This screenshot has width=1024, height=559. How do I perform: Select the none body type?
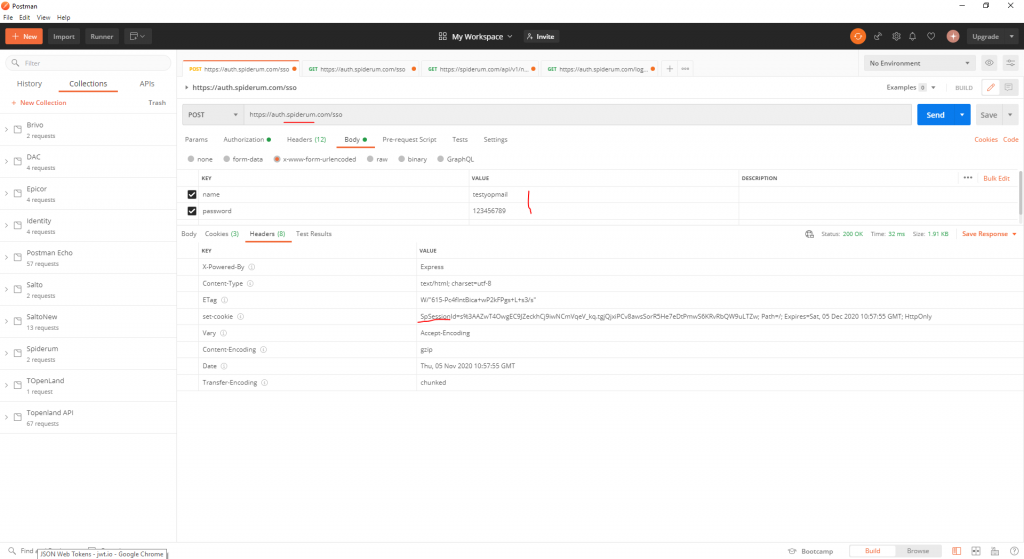191,159
